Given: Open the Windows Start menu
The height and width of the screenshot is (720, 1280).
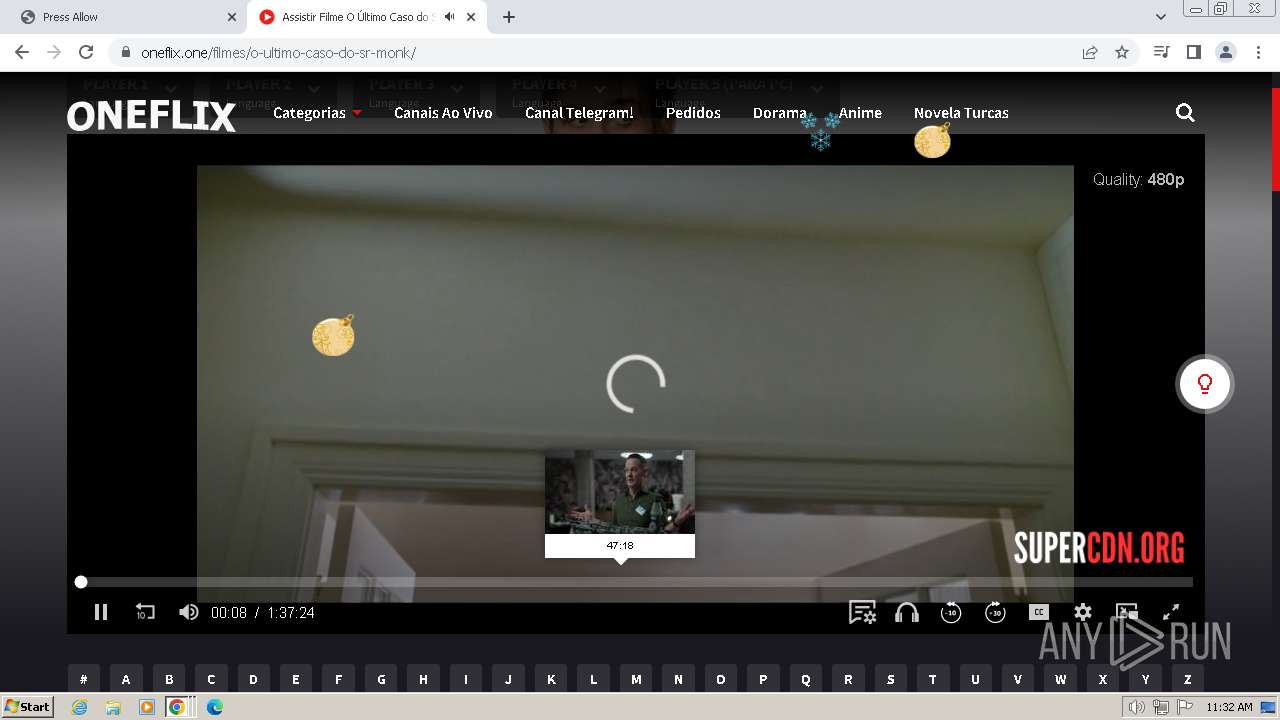Looking at the screenshot, I should (x=27, y=707).
